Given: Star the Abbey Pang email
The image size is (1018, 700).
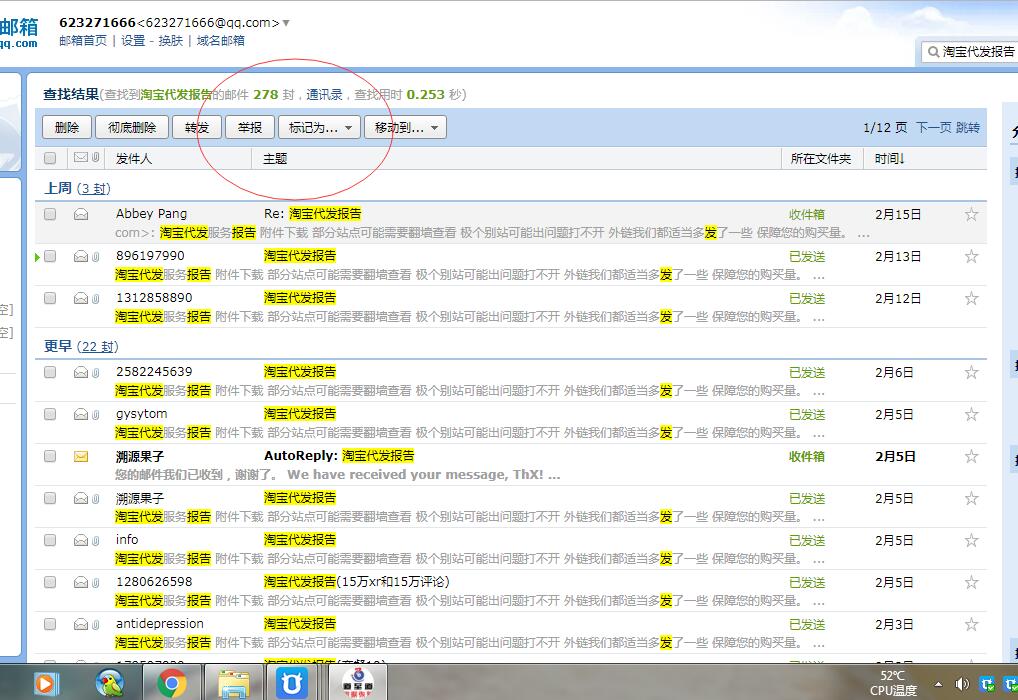Looking at the screenshot, I should (x=971, y=214).
